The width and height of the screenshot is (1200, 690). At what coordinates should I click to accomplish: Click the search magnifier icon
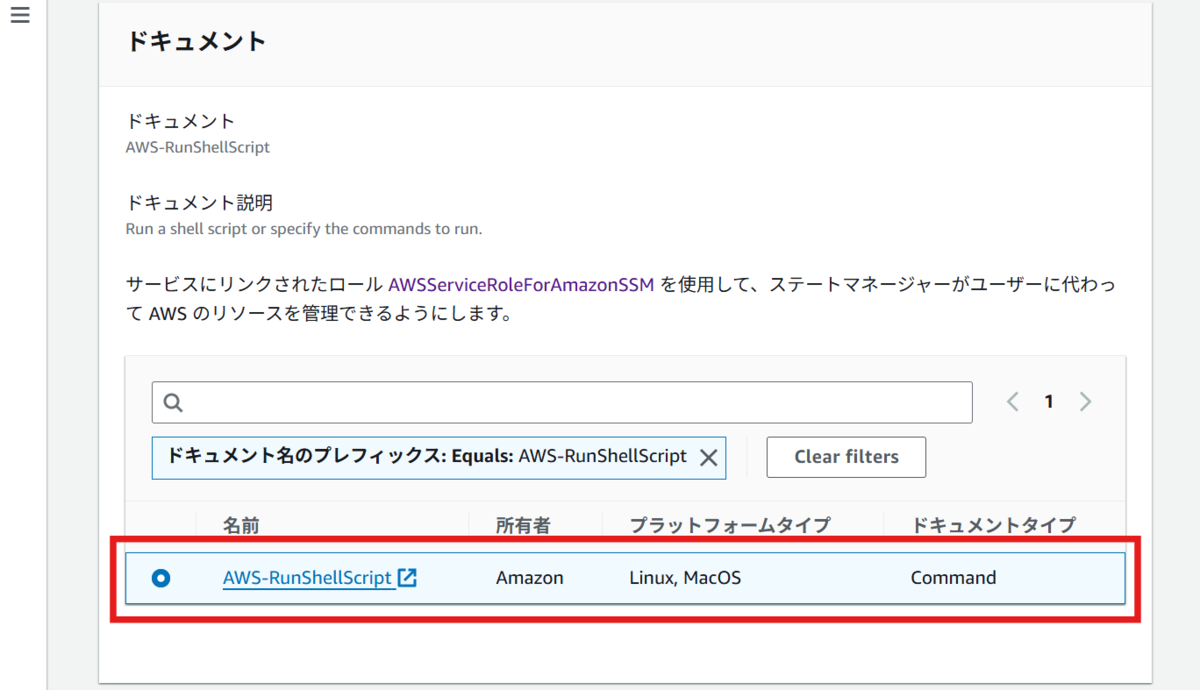pos(173,402)
